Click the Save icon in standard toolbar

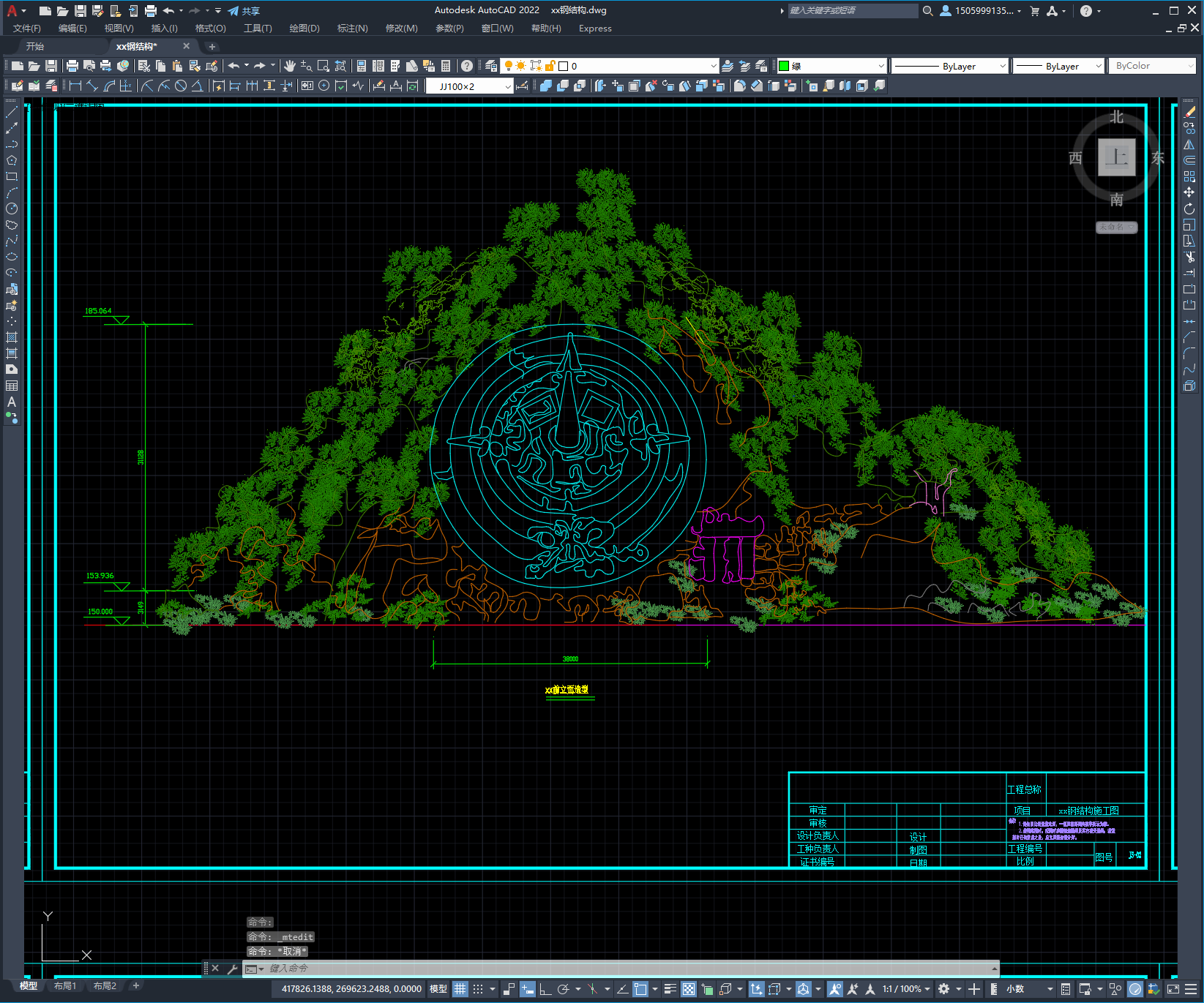(x=51, y=66)
